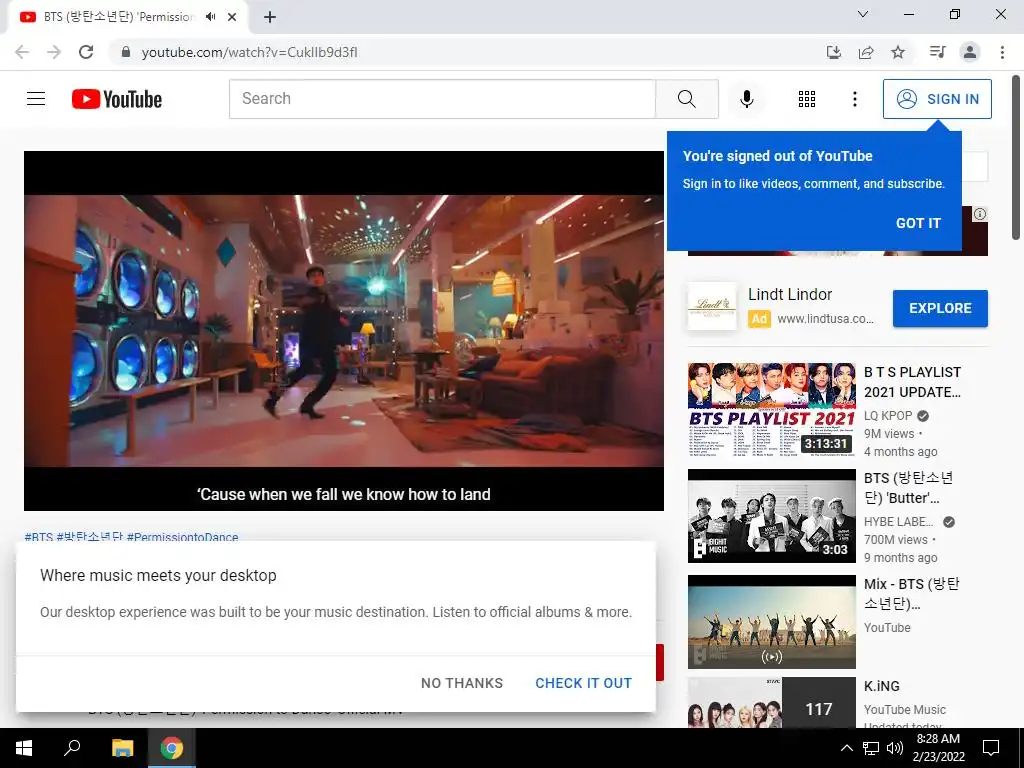
Task: Click the search magnifier button
Action: pyautogui.click(x=686, y=99)
